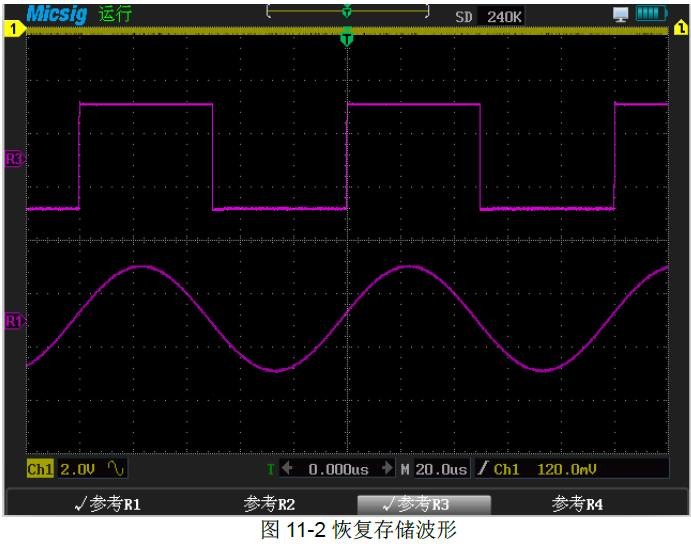Tap the rising edge trigger slope icon
Image resolution: width=691 pixels, height=544 pixels.
(482, 468)
